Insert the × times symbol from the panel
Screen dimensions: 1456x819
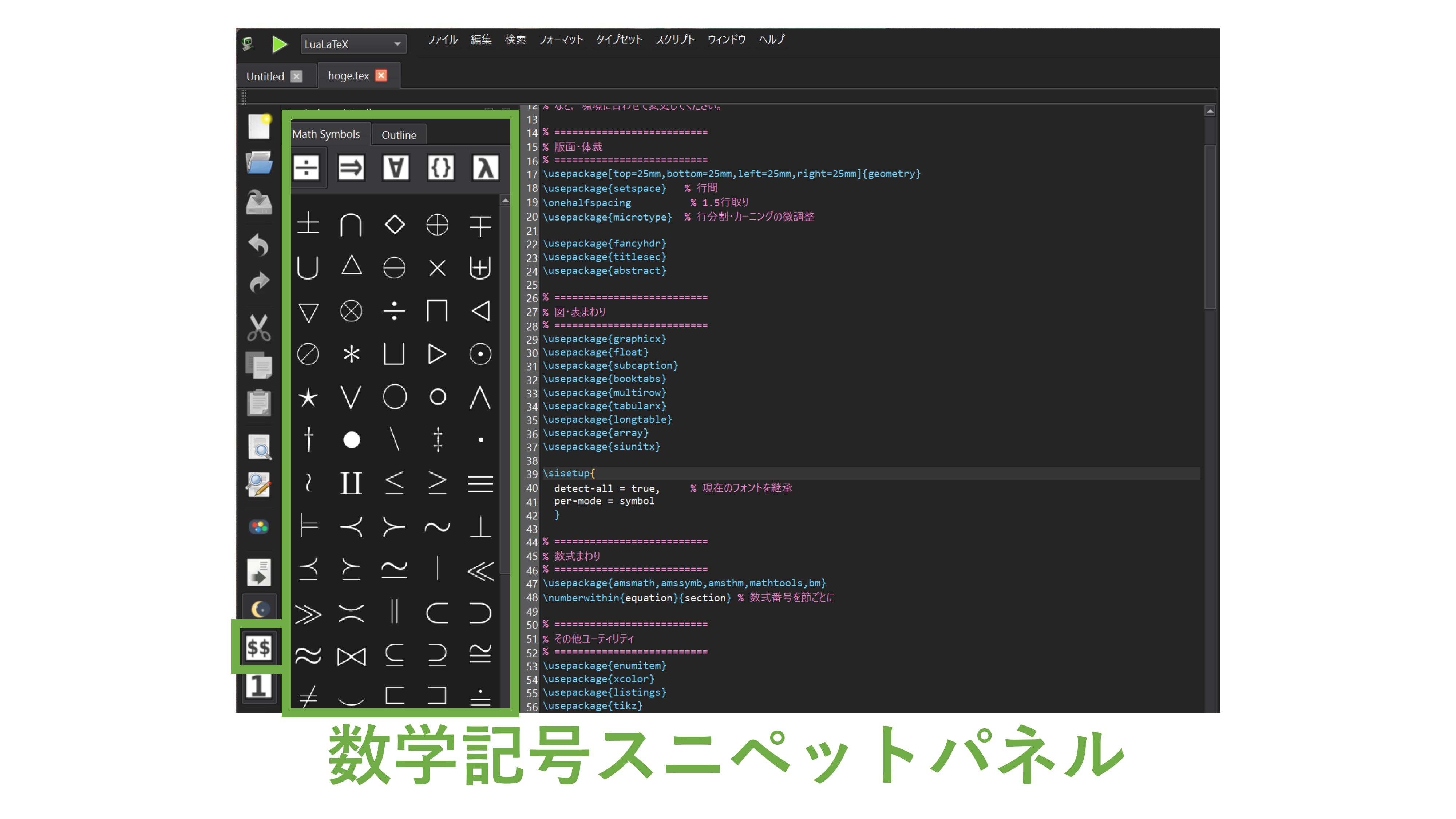pyautogui.click(x=438, y=268)
